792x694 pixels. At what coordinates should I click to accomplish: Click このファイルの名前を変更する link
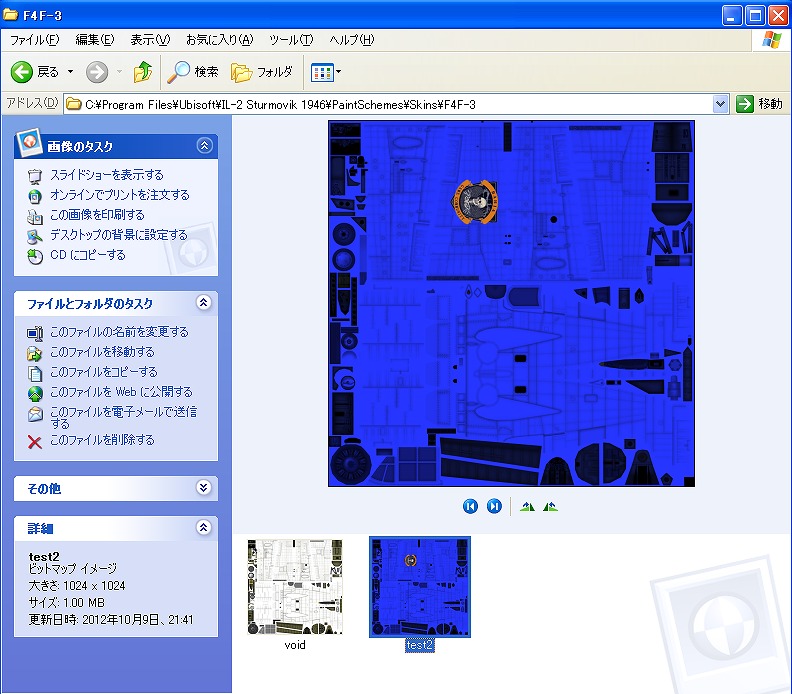point(119,332)
